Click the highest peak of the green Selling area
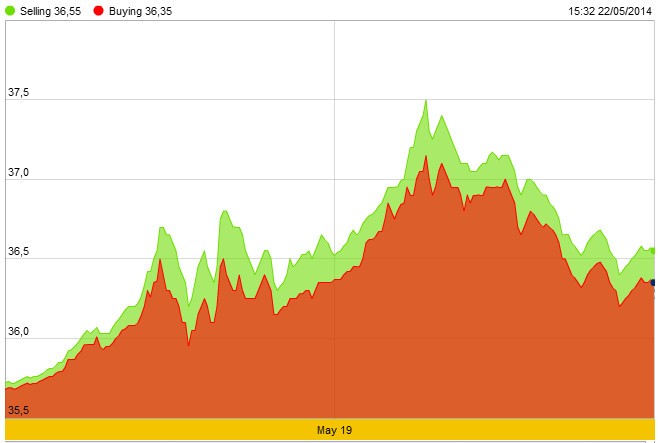The image size is (658, 443). [426, 100]
